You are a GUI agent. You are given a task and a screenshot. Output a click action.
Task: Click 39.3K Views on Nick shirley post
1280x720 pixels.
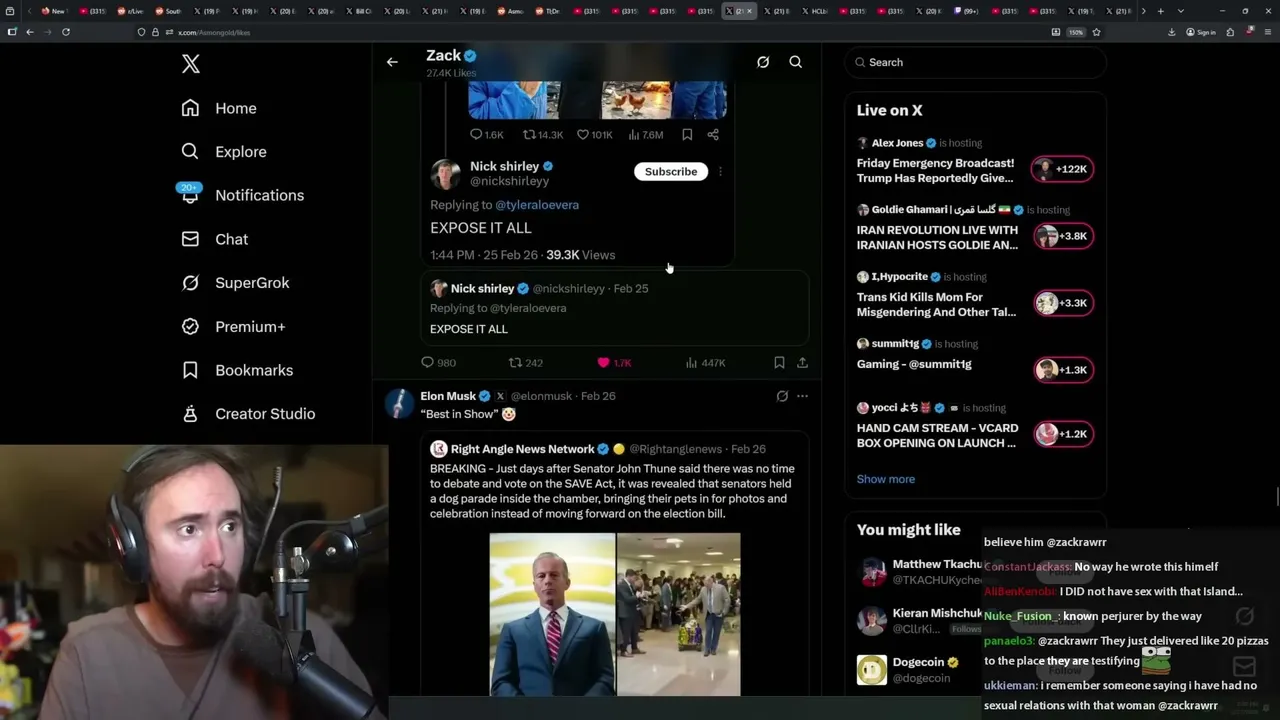tap(580, 255)
